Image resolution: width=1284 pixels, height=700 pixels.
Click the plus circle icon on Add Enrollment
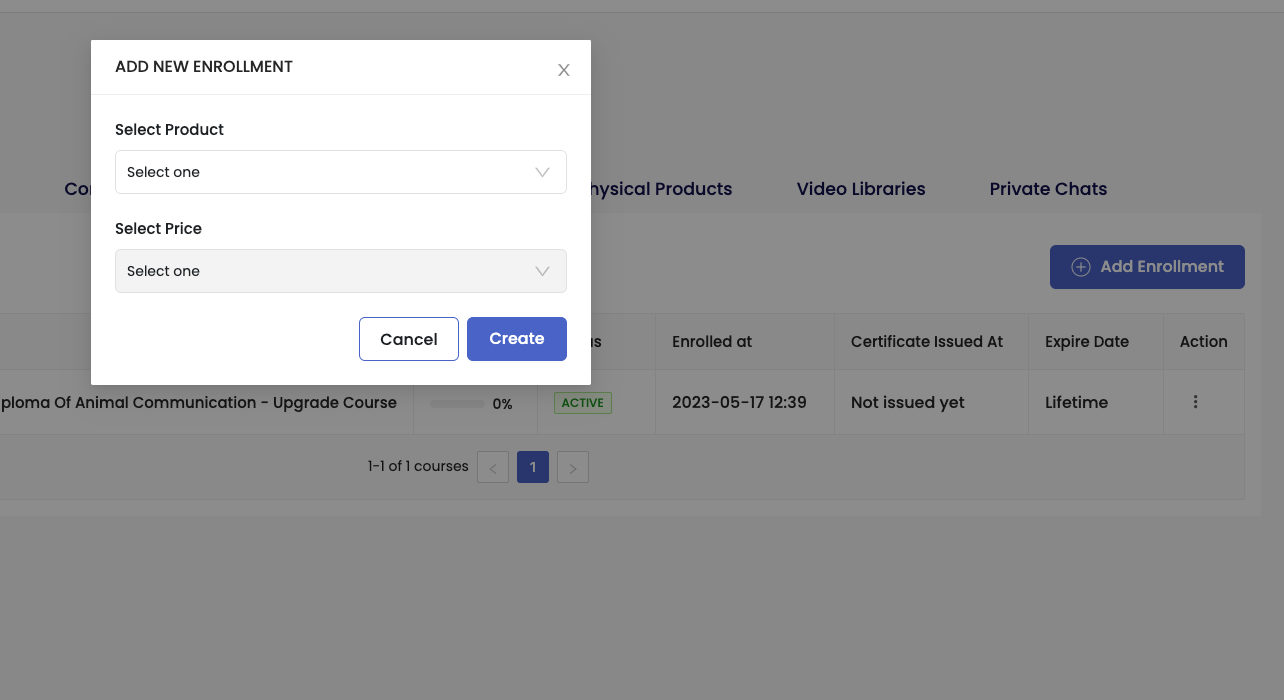1080,267
